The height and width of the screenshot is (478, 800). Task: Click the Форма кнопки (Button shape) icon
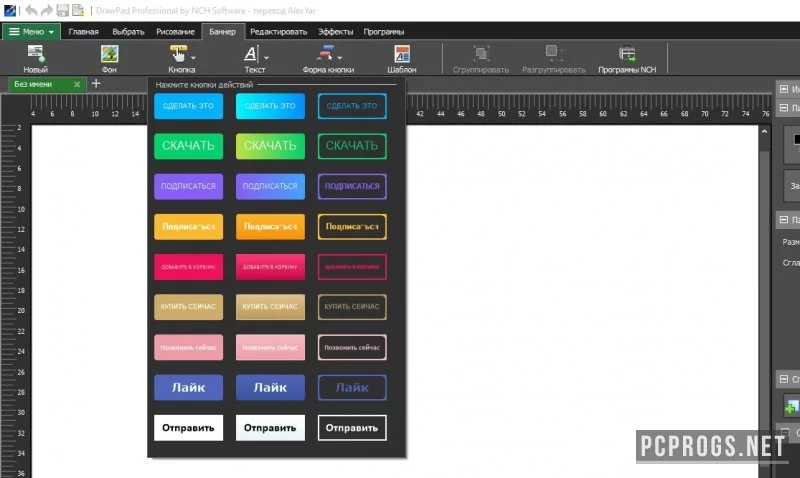pyautogui.click(x=324, y=53)
